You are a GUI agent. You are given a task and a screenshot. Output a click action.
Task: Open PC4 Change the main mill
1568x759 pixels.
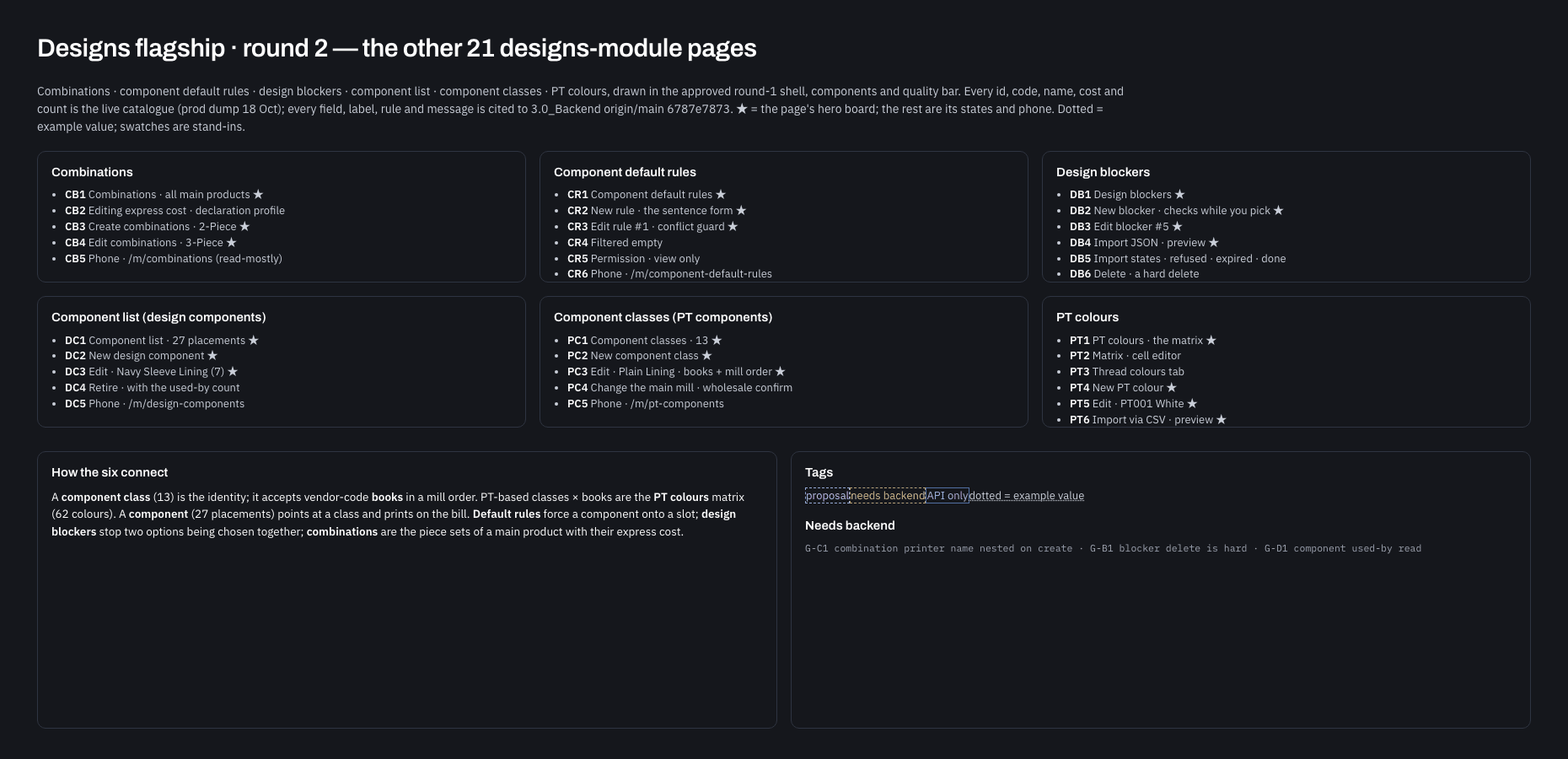tap(679, 388)
